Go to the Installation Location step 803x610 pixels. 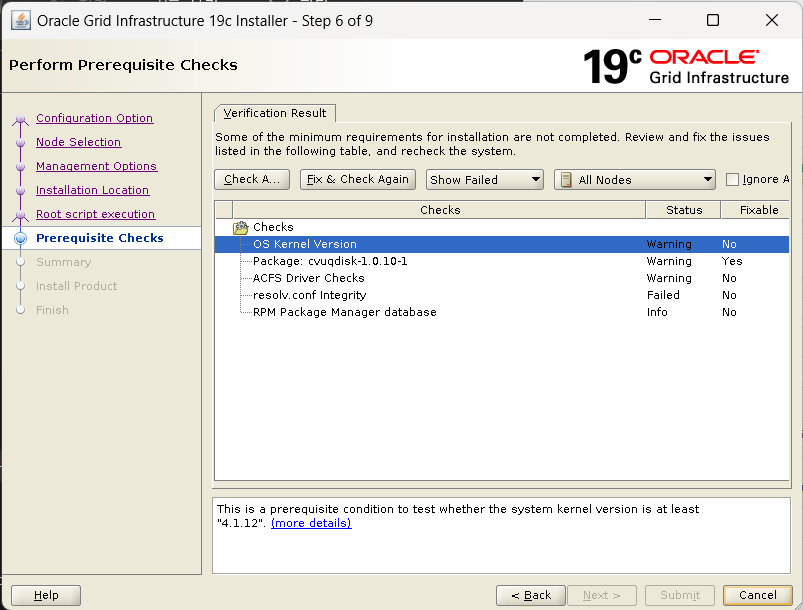(92, 191)
